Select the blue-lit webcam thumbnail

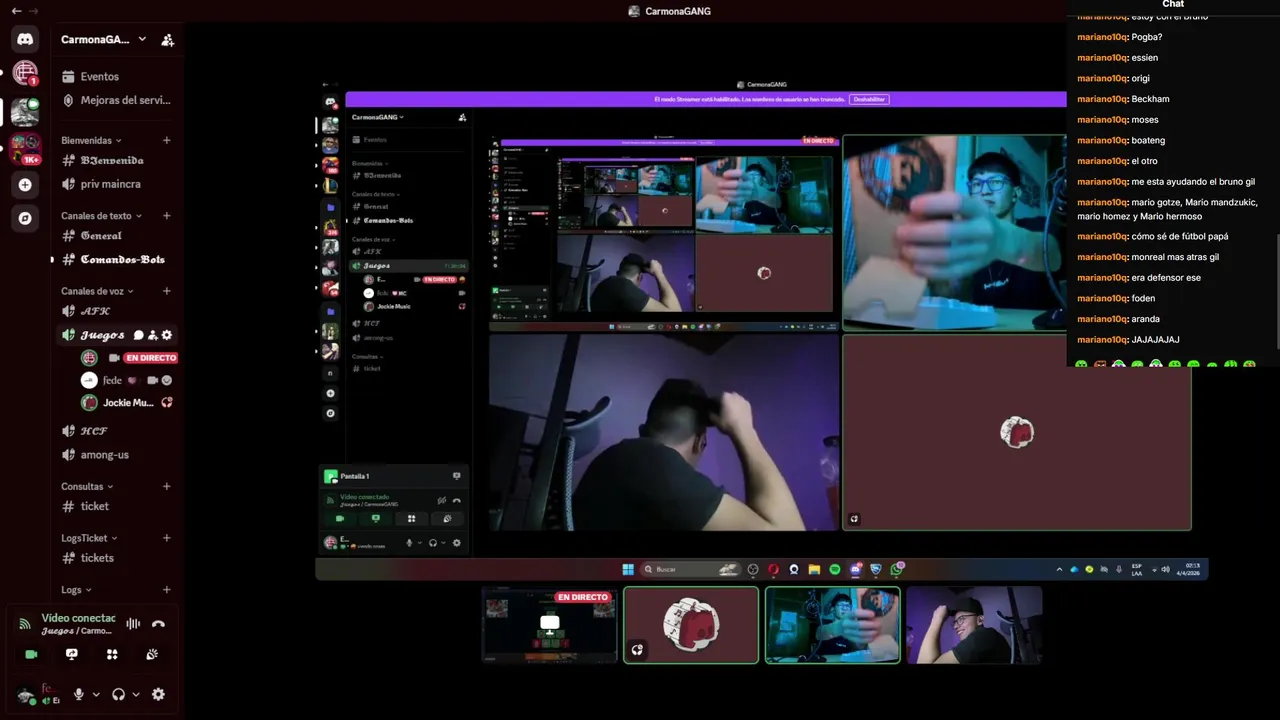pos(832,625)
